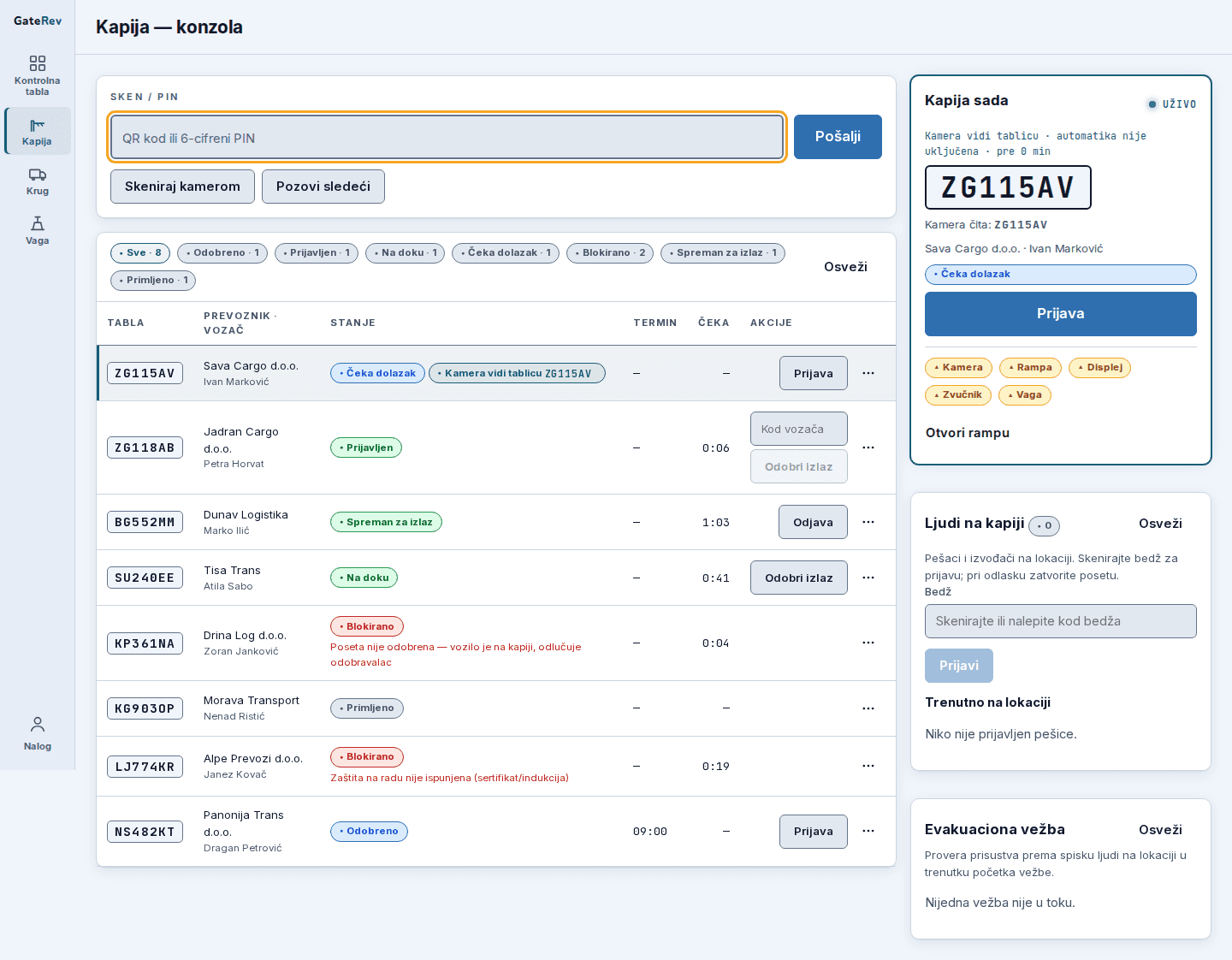Click Odobri izlaz for SU240EE

click(799, 578)
